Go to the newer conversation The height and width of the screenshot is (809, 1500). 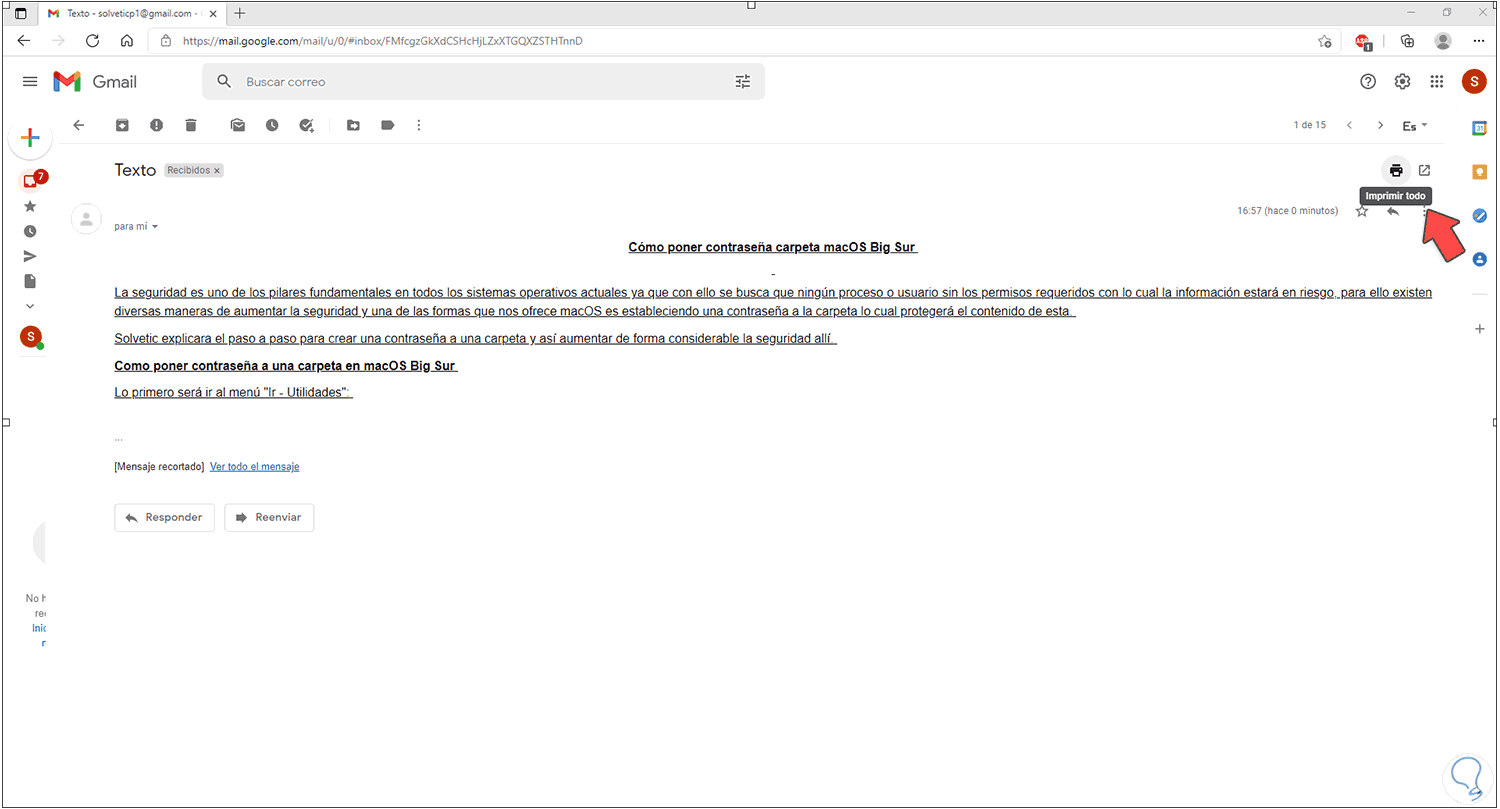click(1349, 125)
